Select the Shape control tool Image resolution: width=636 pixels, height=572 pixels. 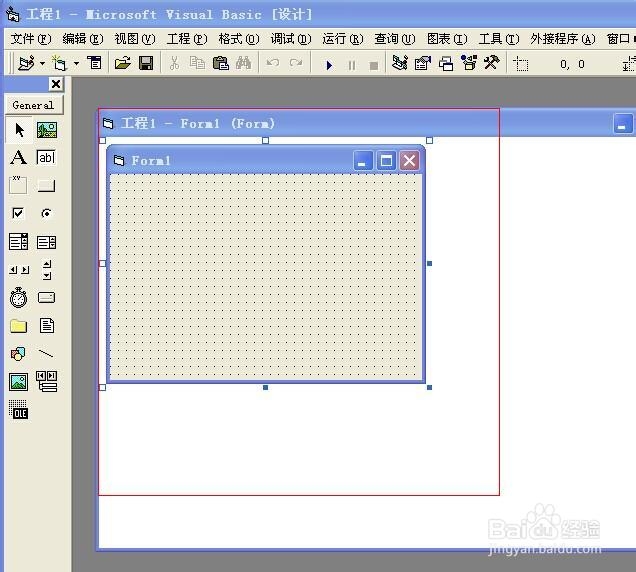click(x=18, y=354)
